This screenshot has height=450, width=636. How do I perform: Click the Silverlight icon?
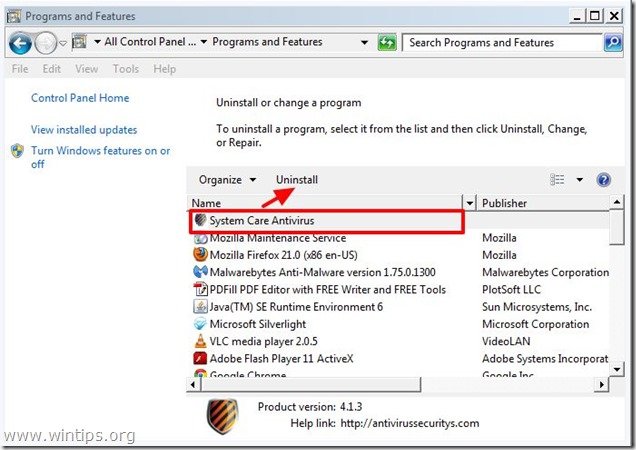pos(200,324)
